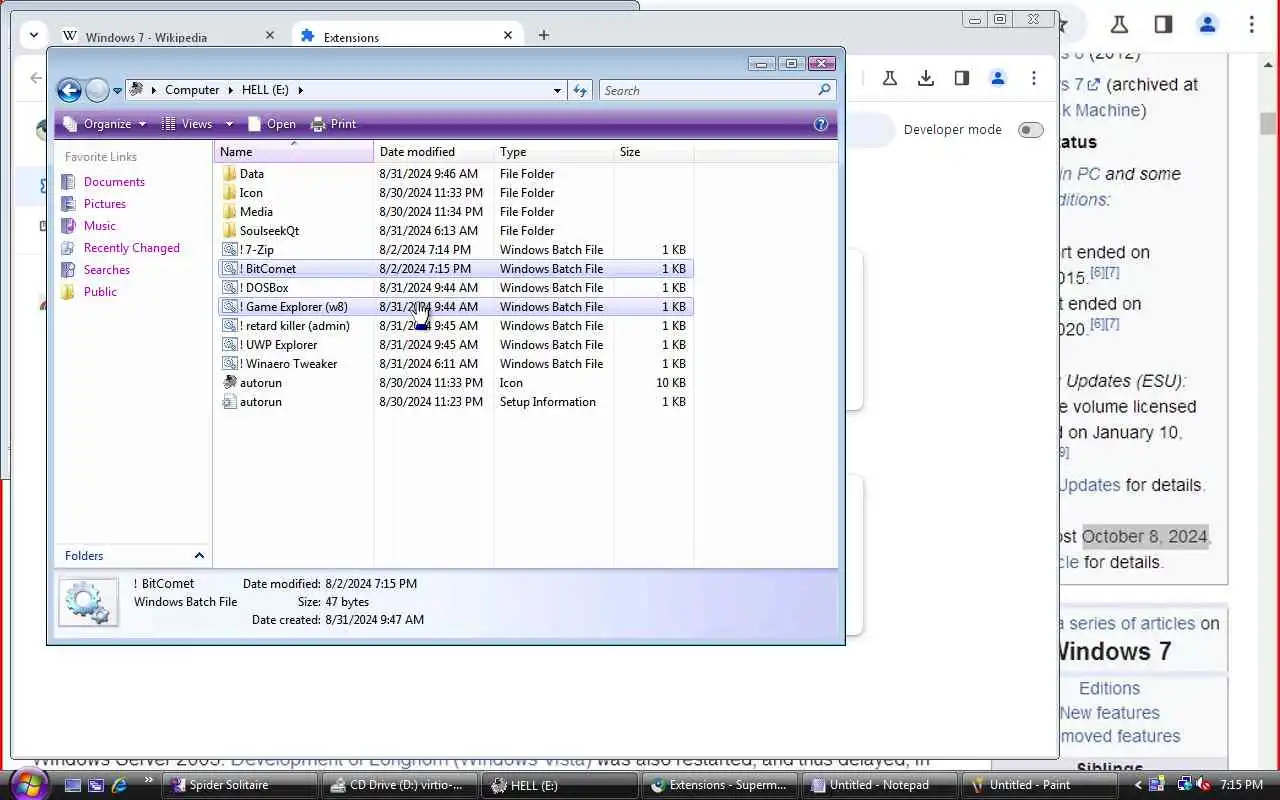The width and height of the screenshot is (1280, 800).
Task: Expand the Folders pane chevron
Action: click(x=199, y=556)
